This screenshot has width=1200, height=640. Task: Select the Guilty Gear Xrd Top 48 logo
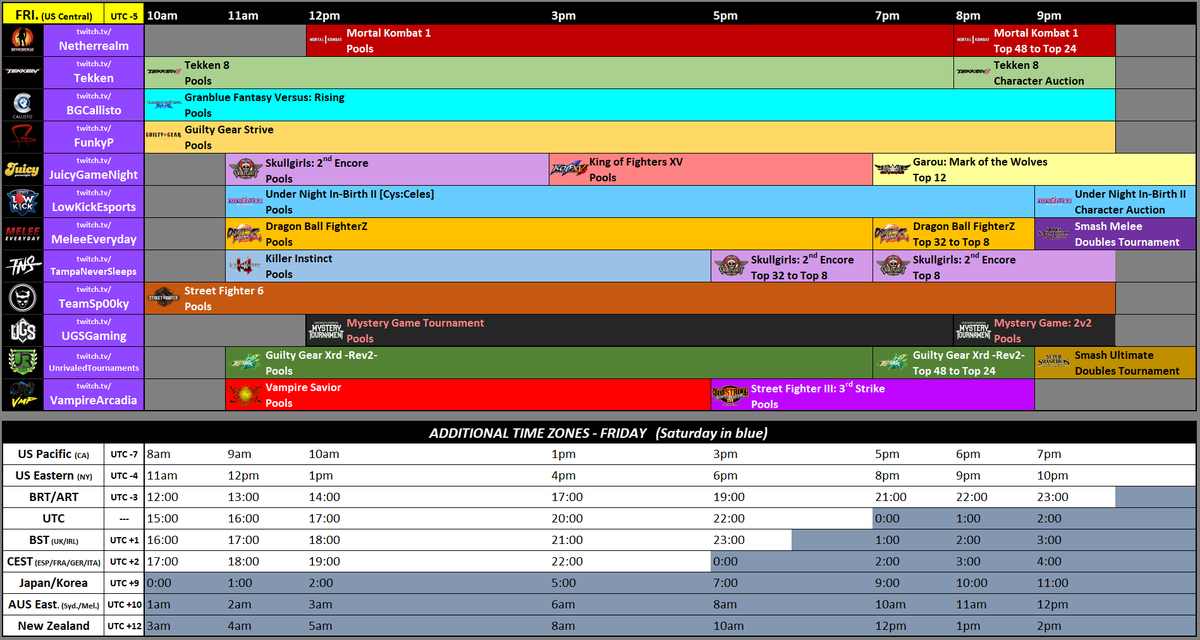pyautogui.click(x=892, y=362)
